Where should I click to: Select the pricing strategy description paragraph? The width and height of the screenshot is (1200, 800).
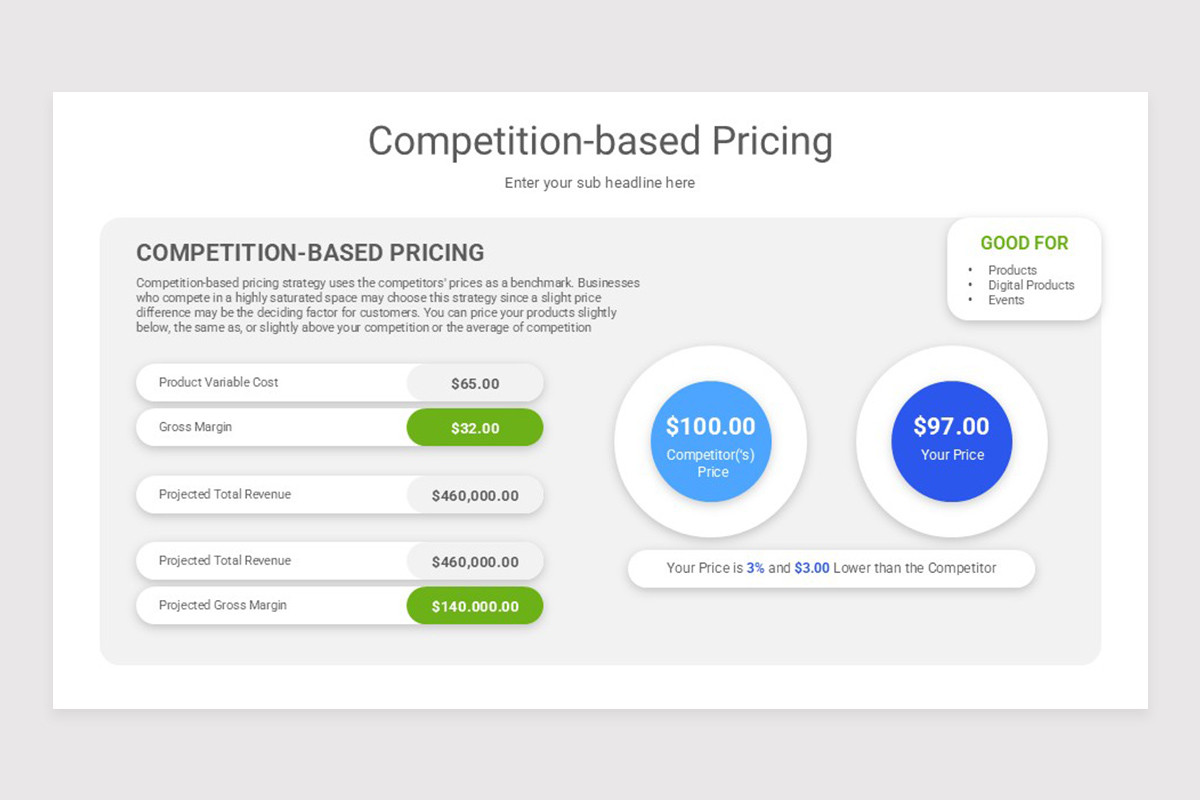click(388, 305)
